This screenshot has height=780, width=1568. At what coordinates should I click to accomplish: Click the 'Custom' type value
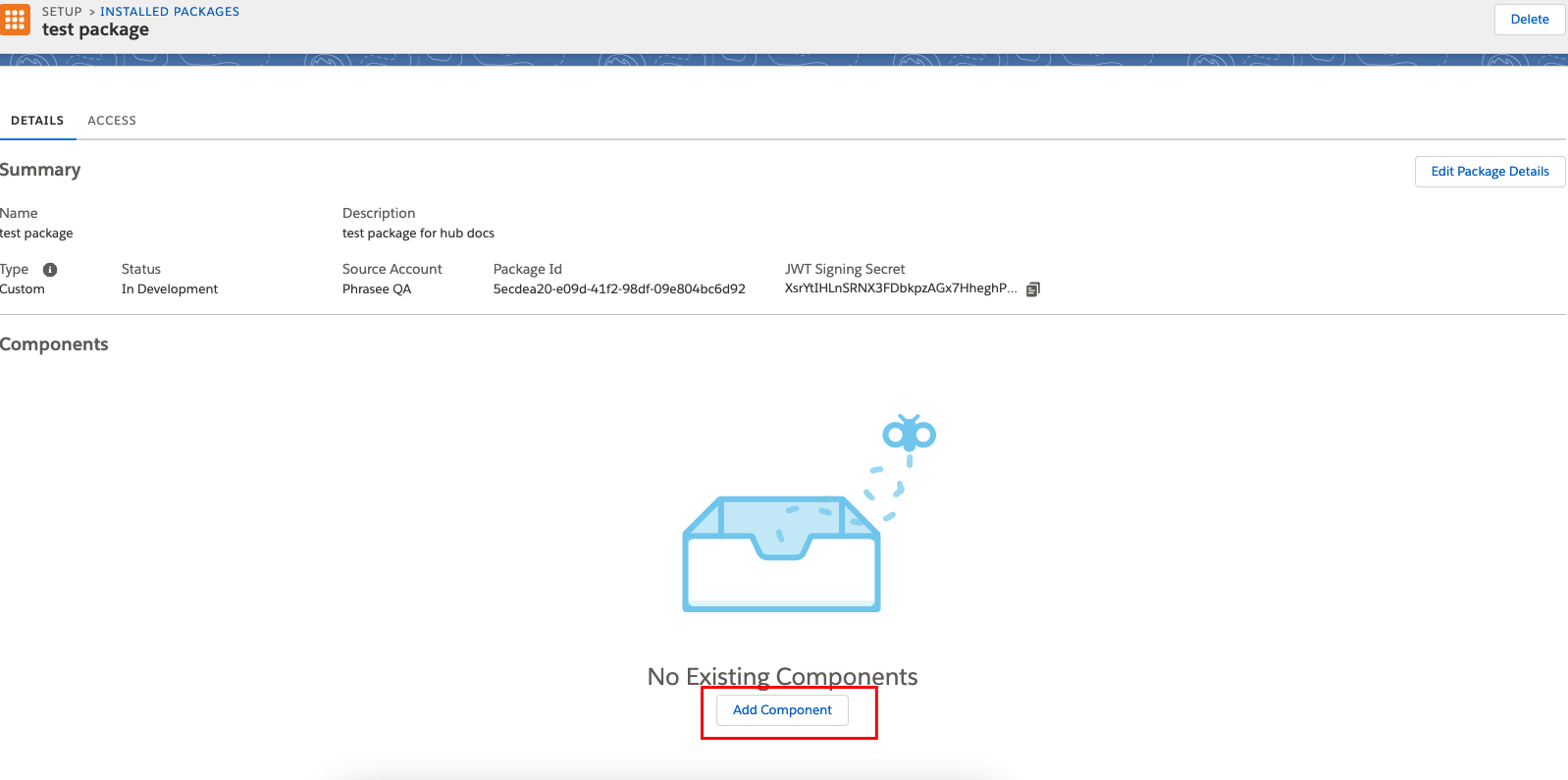coord(23,289)
